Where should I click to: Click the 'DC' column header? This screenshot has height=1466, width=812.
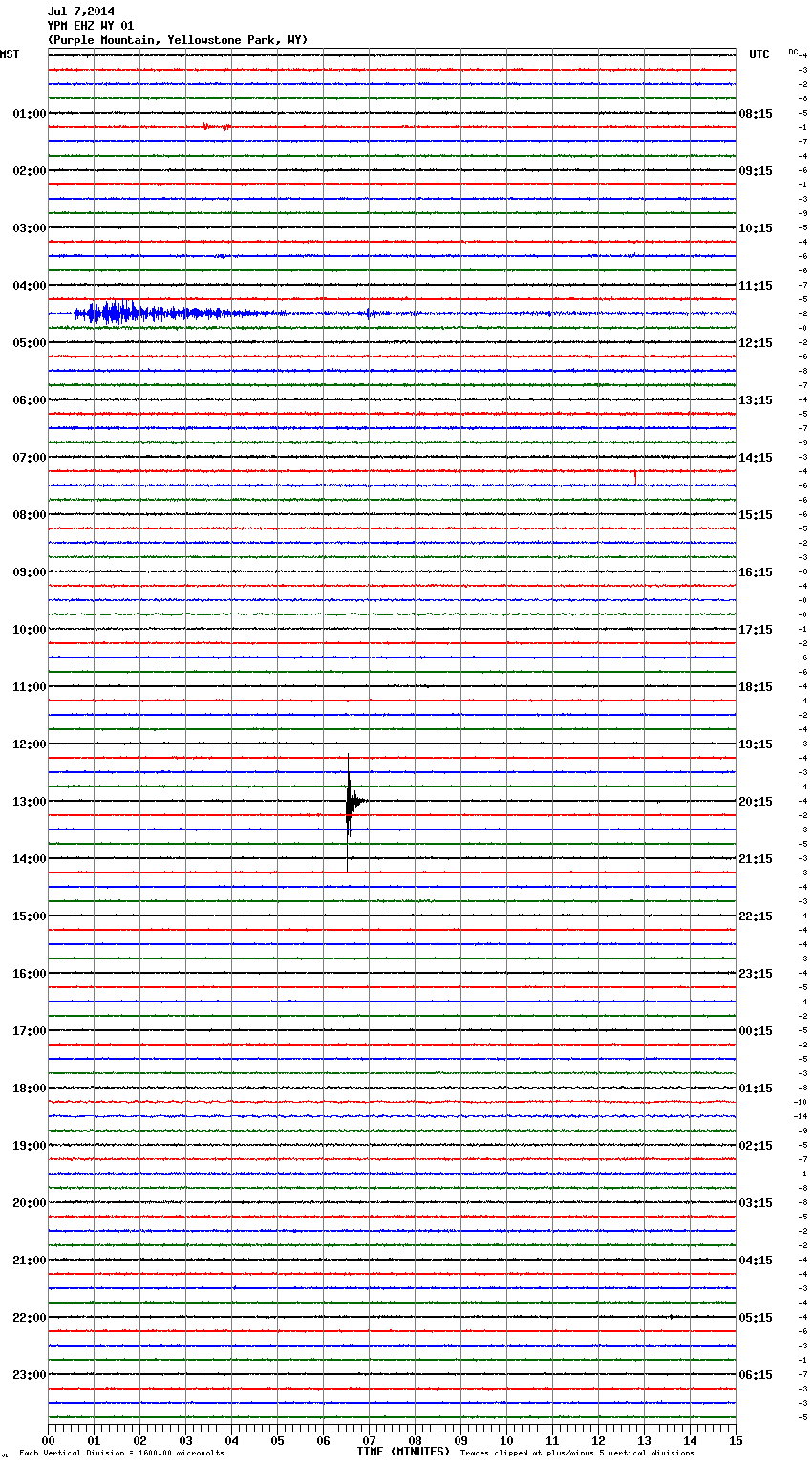(793, 52)
